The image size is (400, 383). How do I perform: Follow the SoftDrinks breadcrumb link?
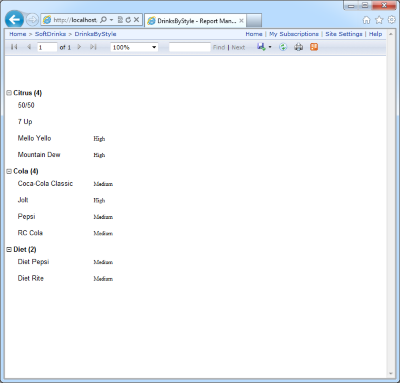pos(50,34)
